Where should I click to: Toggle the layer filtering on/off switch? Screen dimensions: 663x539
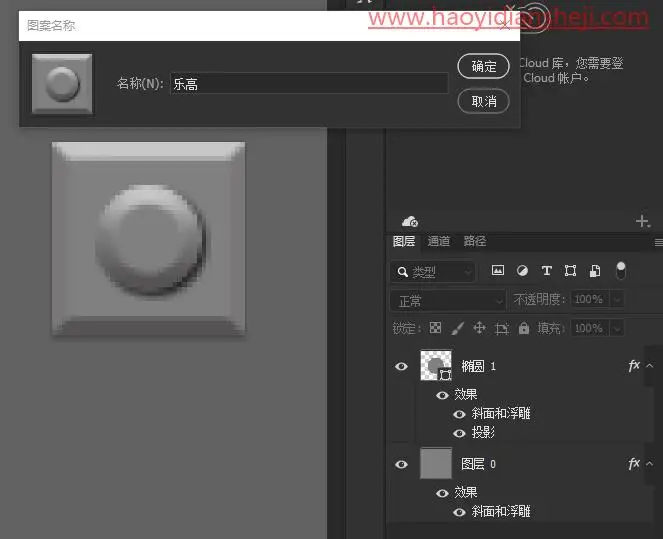(x=621, y=271)
